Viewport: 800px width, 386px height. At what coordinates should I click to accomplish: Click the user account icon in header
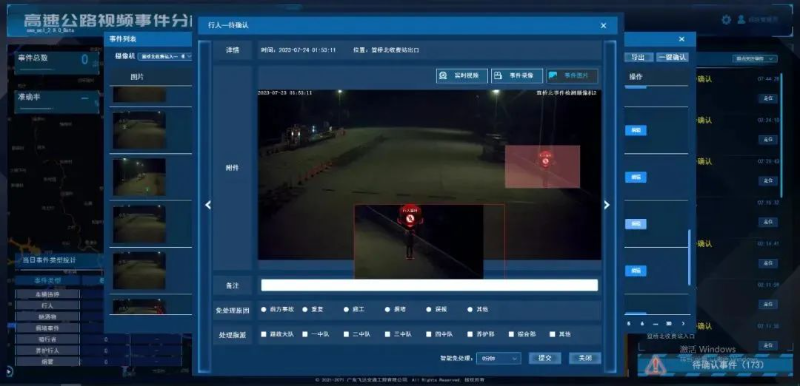(x=741, y=19)
